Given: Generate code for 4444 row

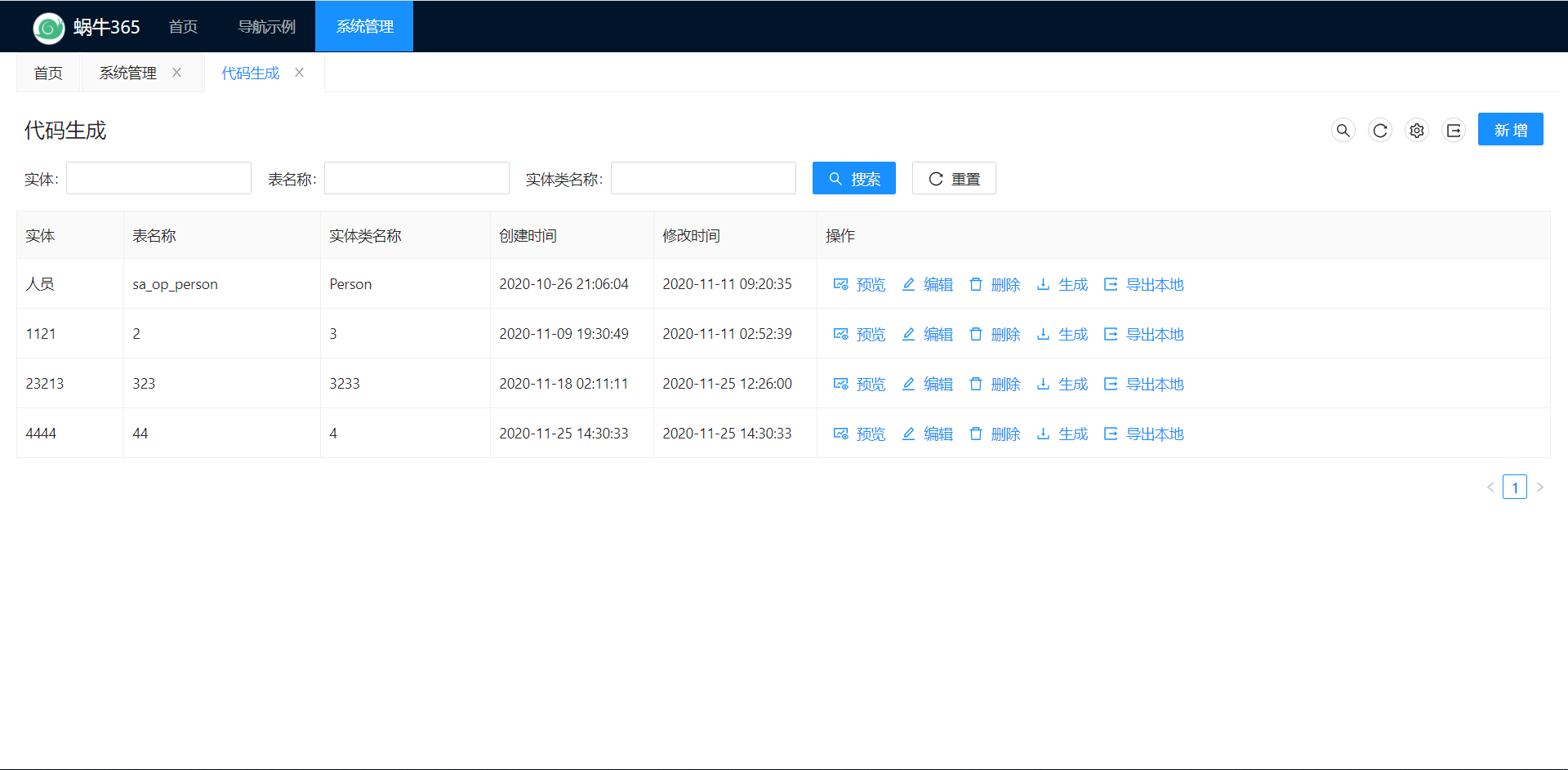Looking at the screenshot, I should pyautogui.click(x=1062, y=434).
